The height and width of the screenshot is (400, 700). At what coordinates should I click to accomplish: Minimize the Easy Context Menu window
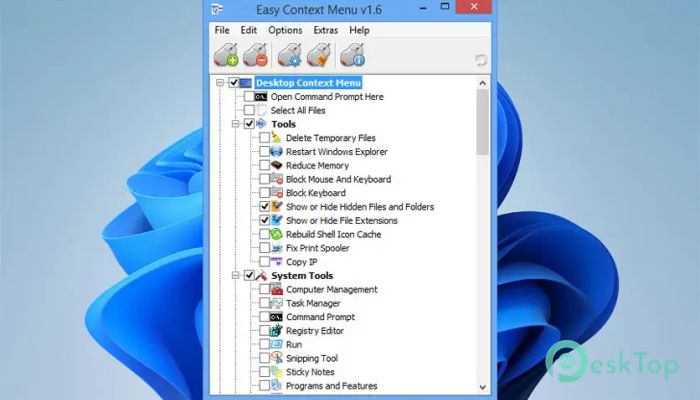(x=424, y=8)
